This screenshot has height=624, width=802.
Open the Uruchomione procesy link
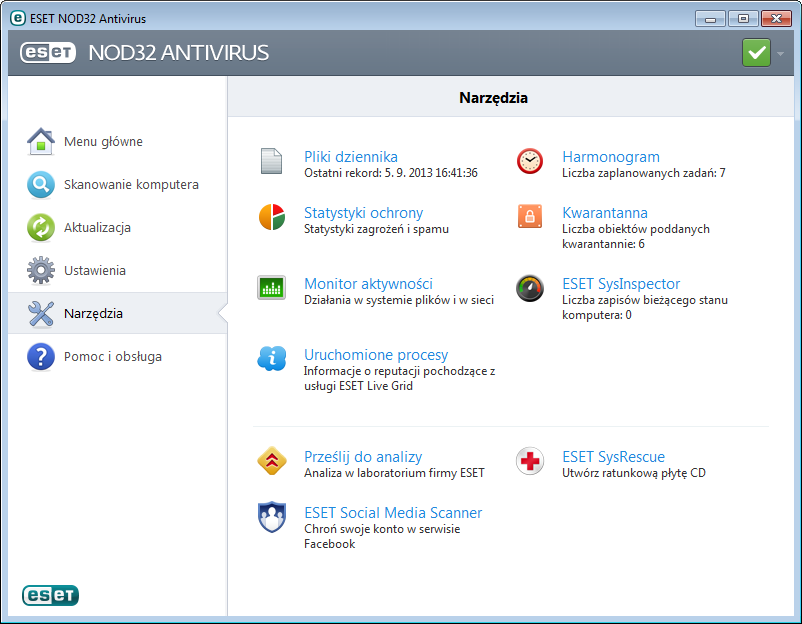tap(376, 354)
